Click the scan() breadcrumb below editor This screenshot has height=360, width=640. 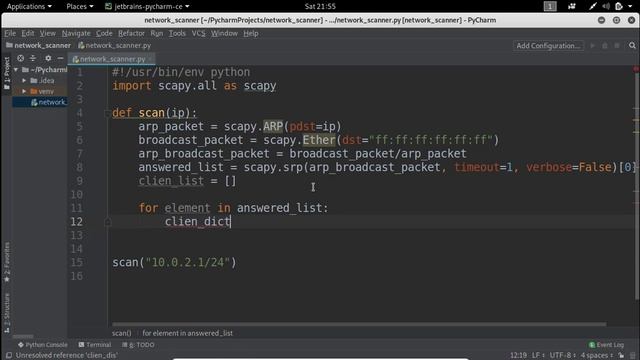click(x=122, y=333)
